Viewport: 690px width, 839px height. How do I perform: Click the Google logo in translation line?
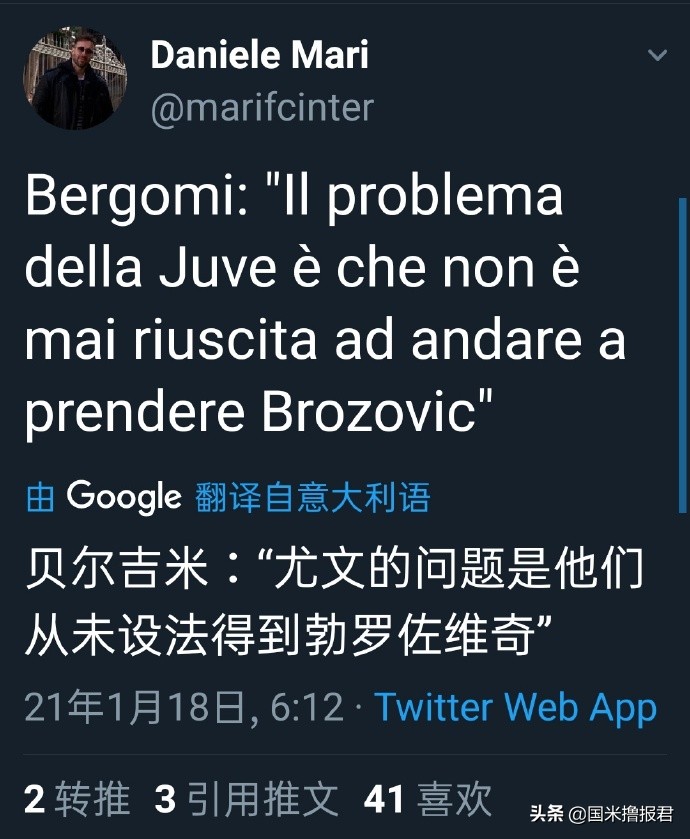click(124, 497)
